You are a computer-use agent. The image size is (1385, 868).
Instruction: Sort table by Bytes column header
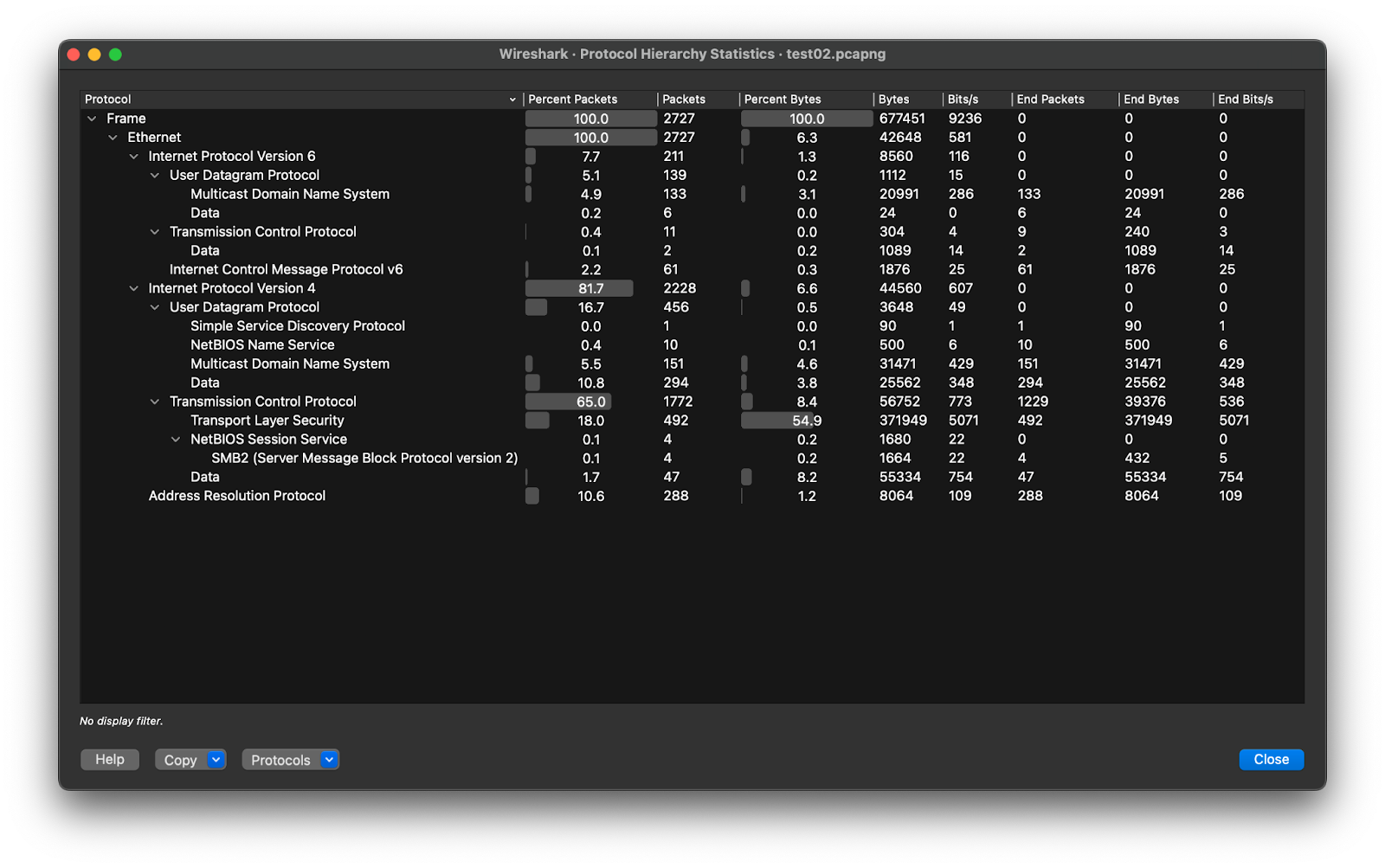coord(893,100)
